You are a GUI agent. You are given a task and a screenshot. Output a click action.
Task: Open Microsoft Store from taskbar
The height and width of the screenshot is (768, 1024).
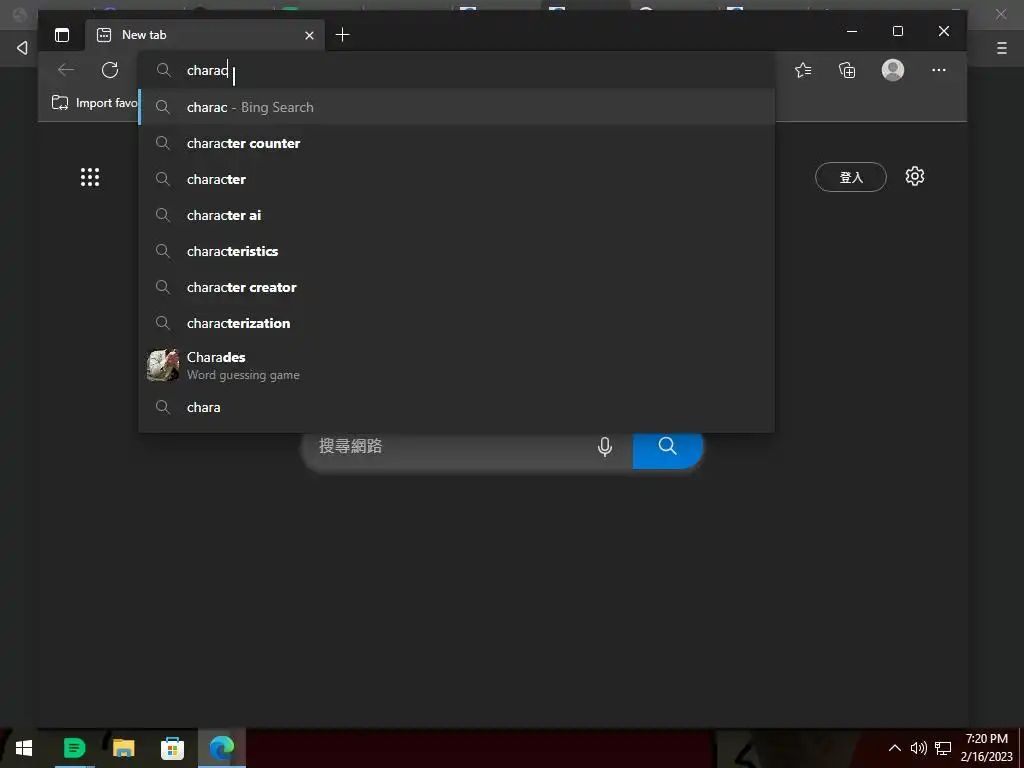click(172, 748)
